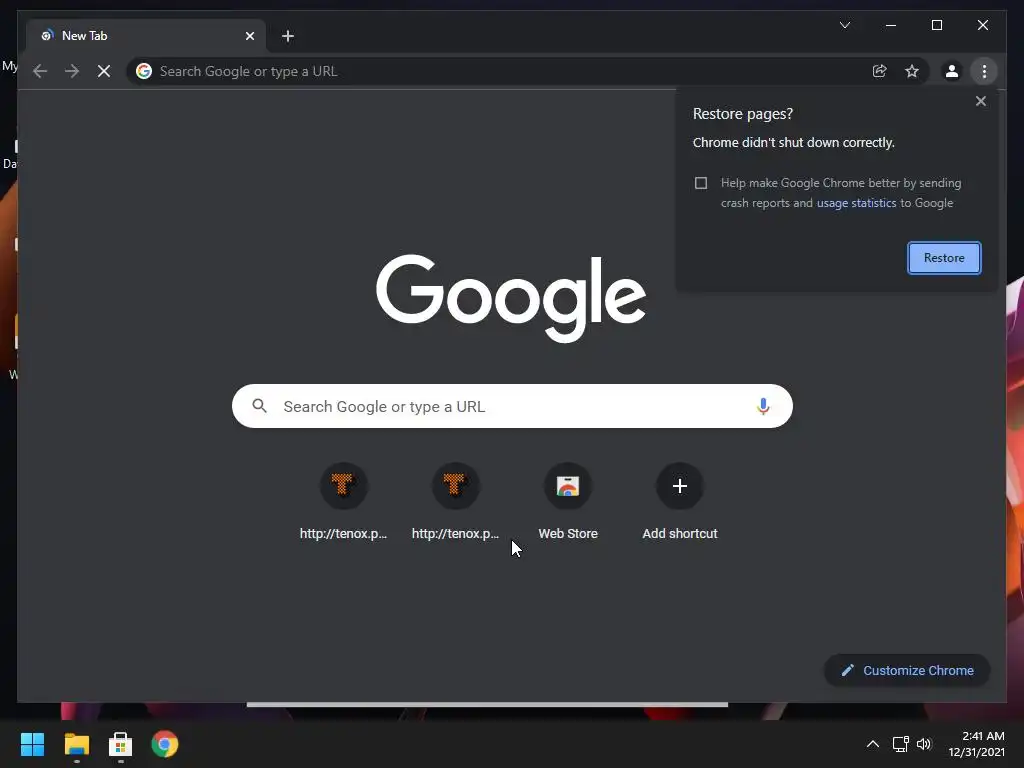Click the Google icon in address bar
Viewport: 1024px width, 768px height.
(x=144, y=71)
